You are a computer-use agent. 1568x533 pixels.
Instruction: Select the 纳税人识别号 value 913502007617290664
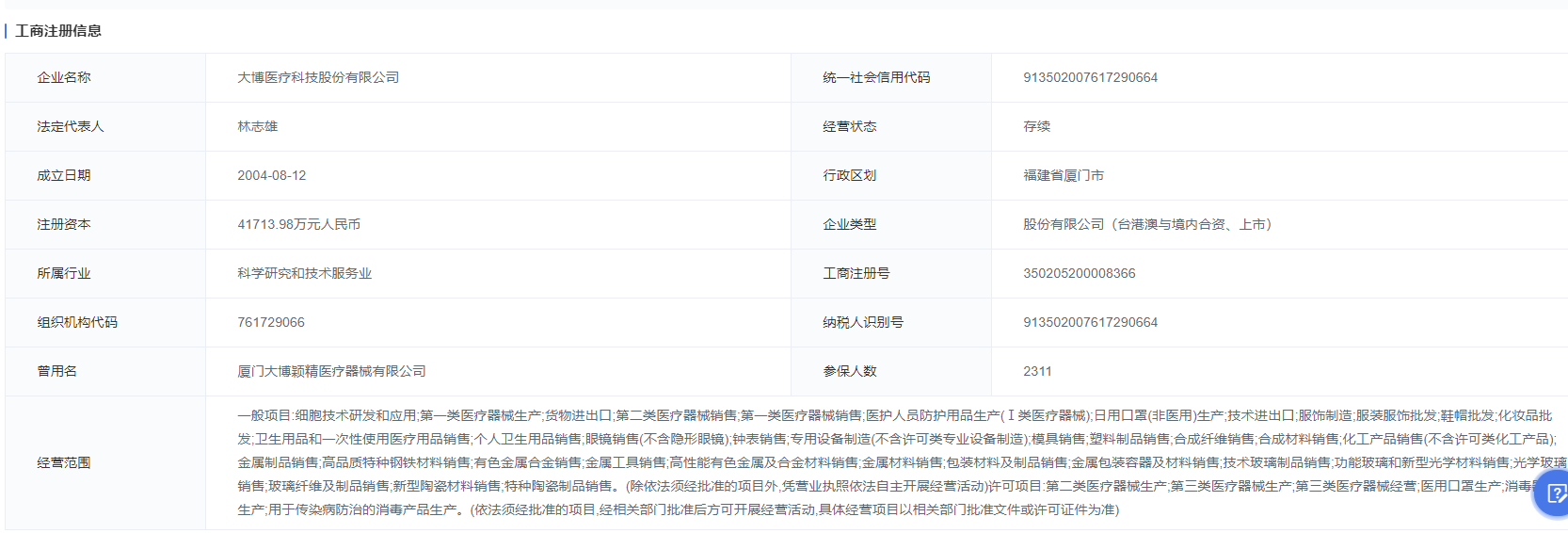1090,322
